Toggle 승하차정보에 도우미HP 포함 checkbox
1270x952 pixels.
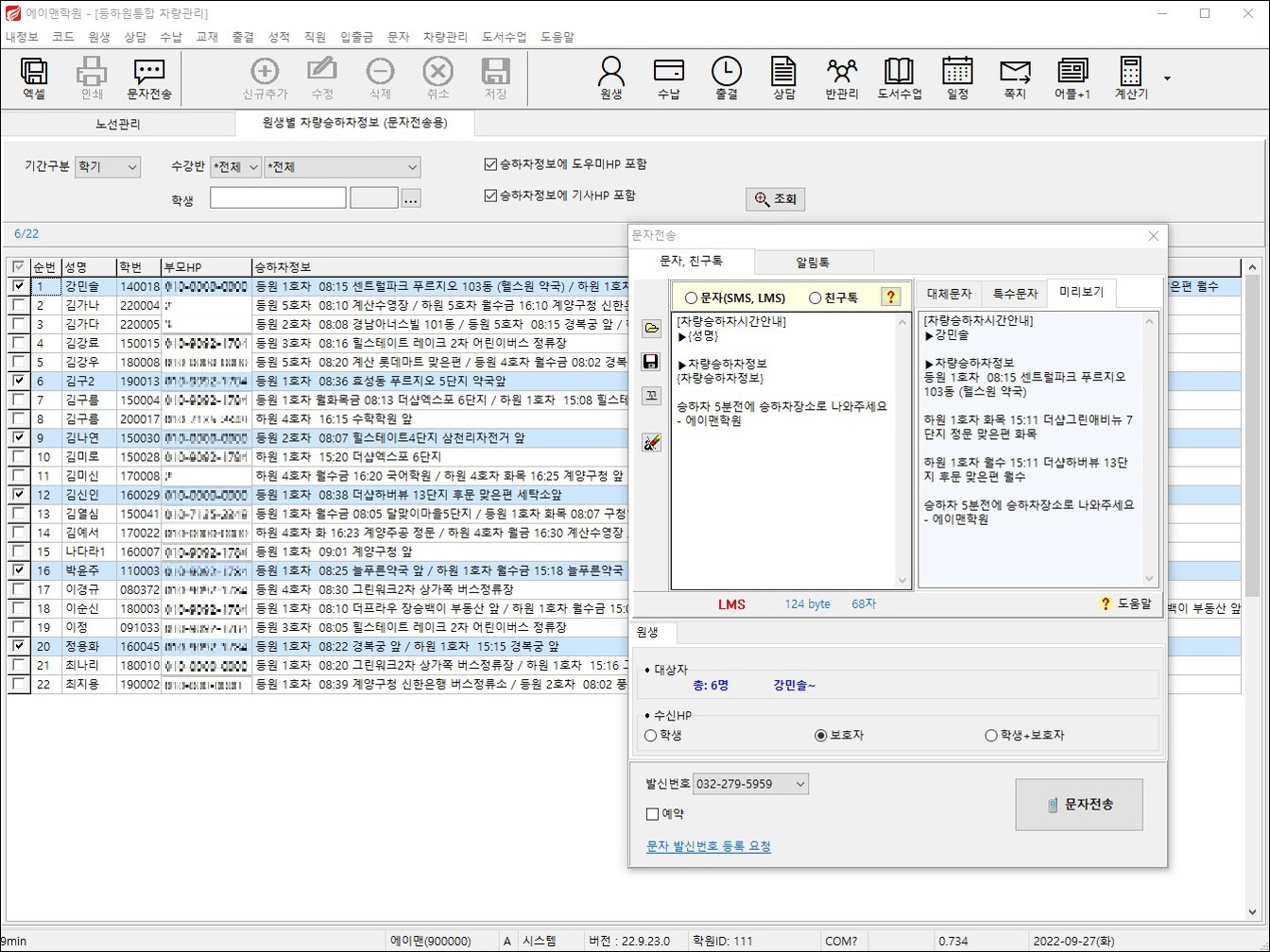click(x=489, y=164)
